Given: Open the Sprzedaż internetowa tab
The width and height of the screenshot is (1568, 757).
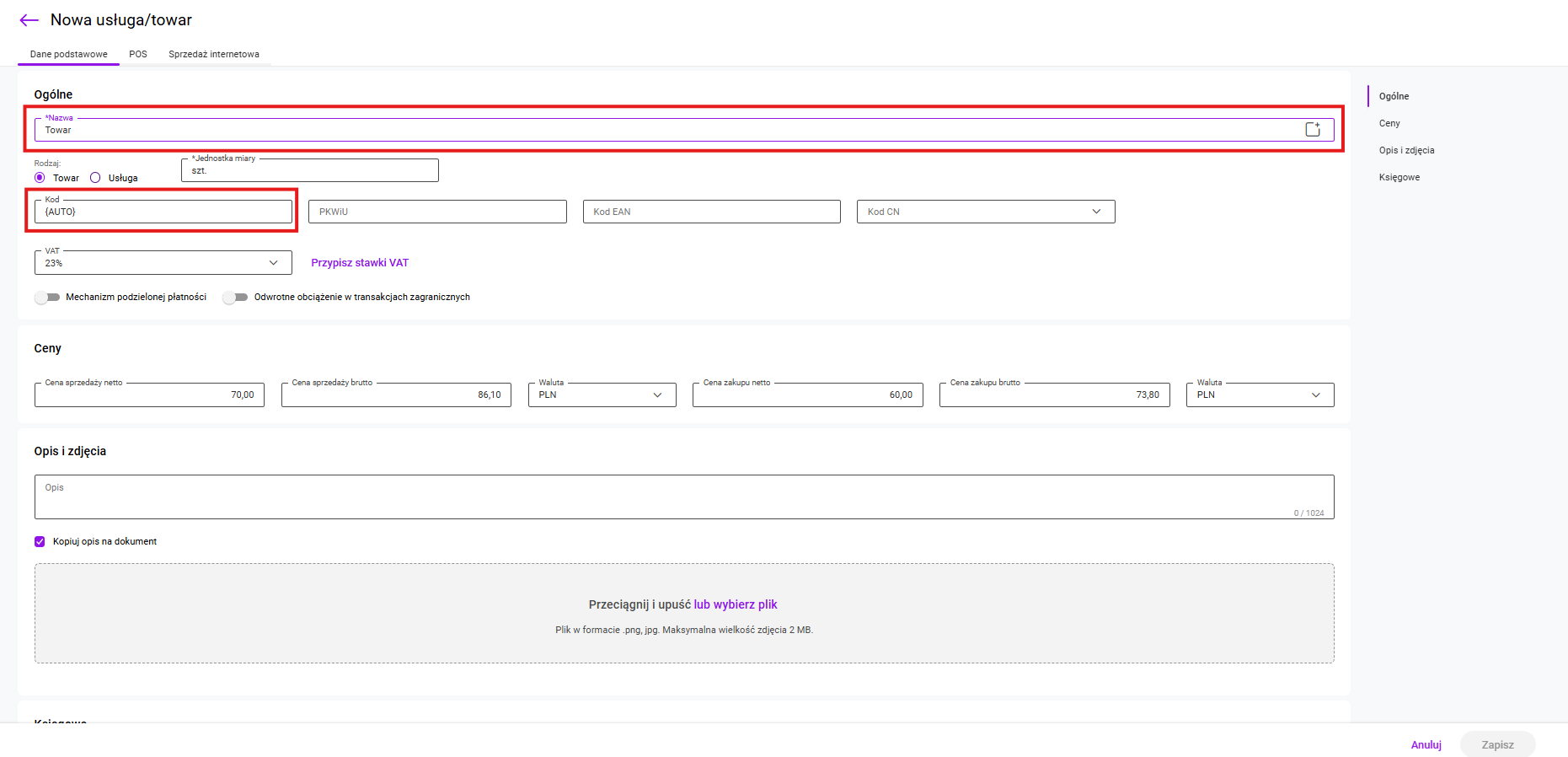Looking at the screenshot, I should pyautogui.click(x=214, y=54).
